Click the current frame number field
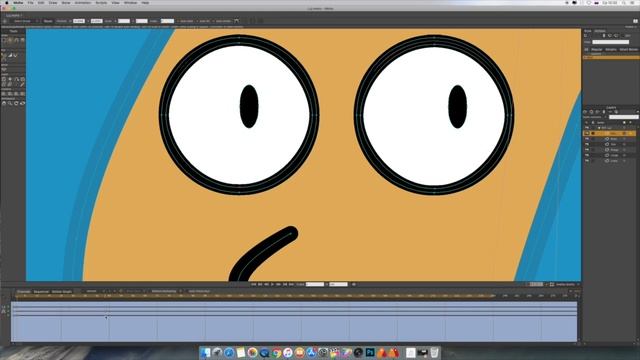 tap(315, 284)
